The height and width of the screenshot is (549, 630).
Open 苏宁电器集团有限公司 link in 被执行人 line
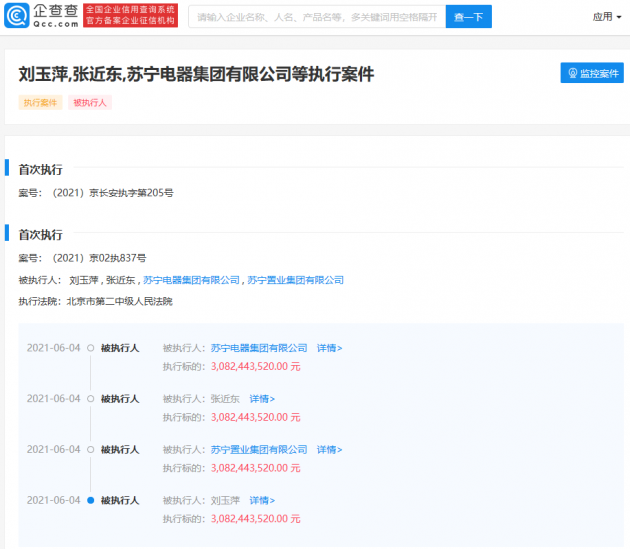tap(191, 280)
